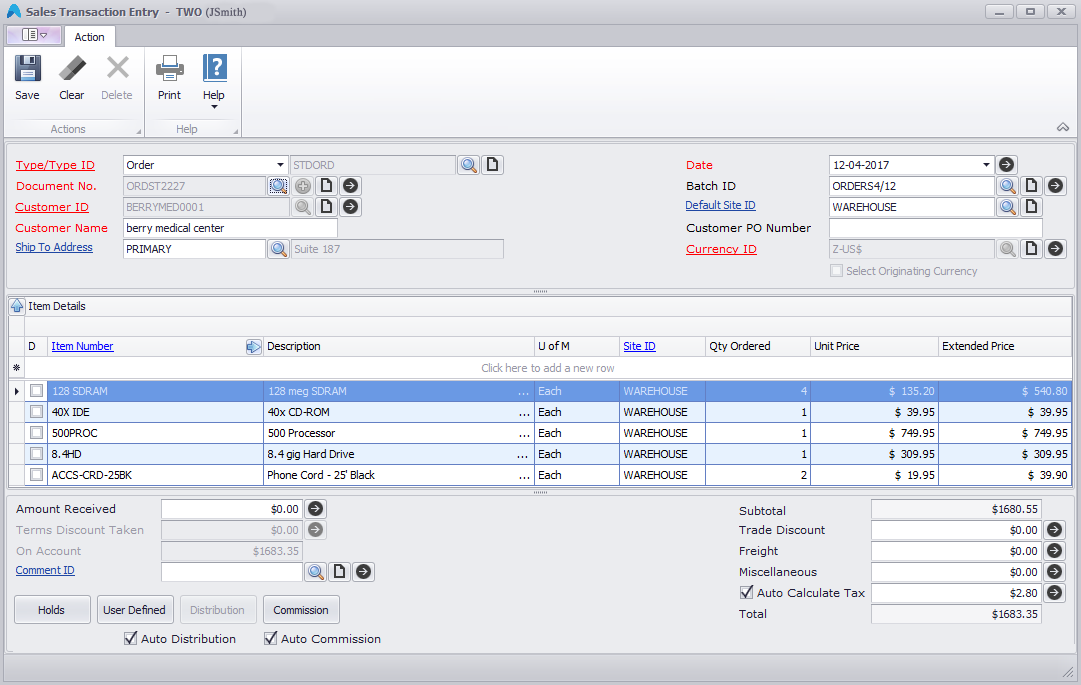Tick the D checkbox for 500PROC
Screen dimensions: 1081x685
[37, 433]
